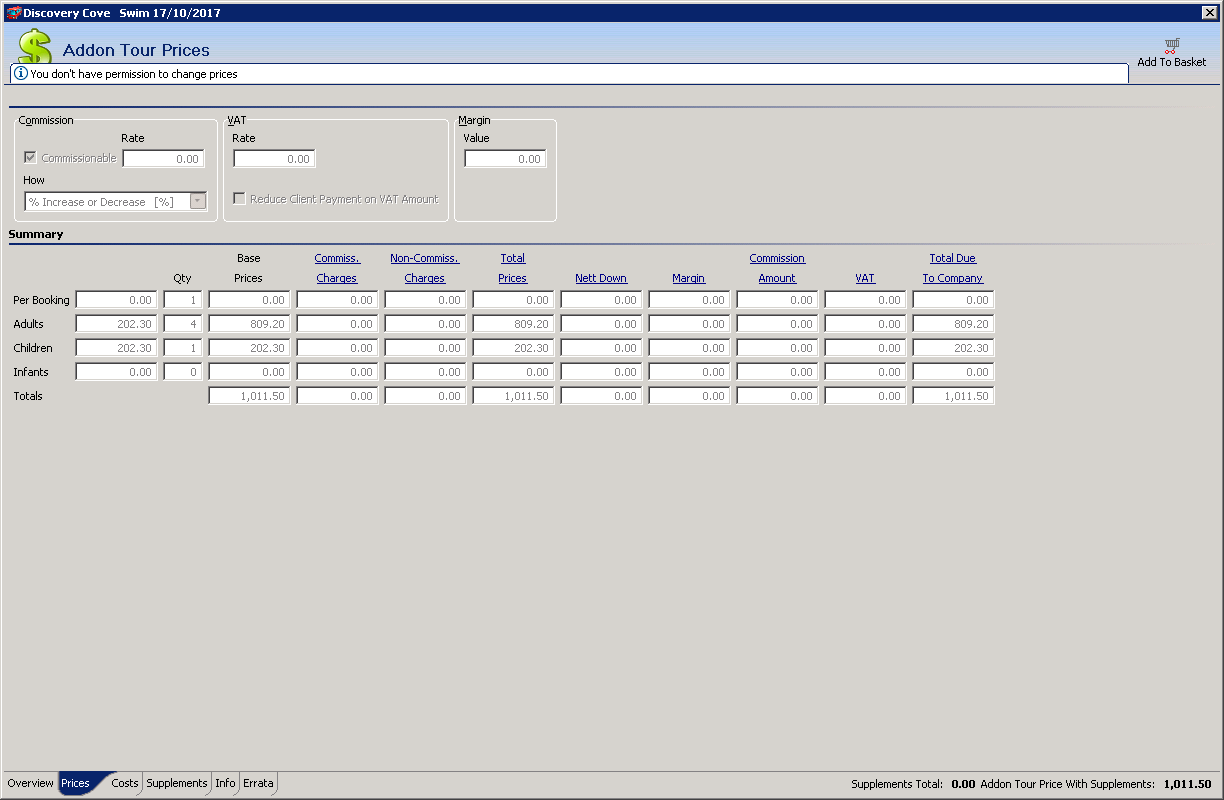Select the Errata tab
The image size is (1224, 800).
pyautogui.click(x=258, y=783)
